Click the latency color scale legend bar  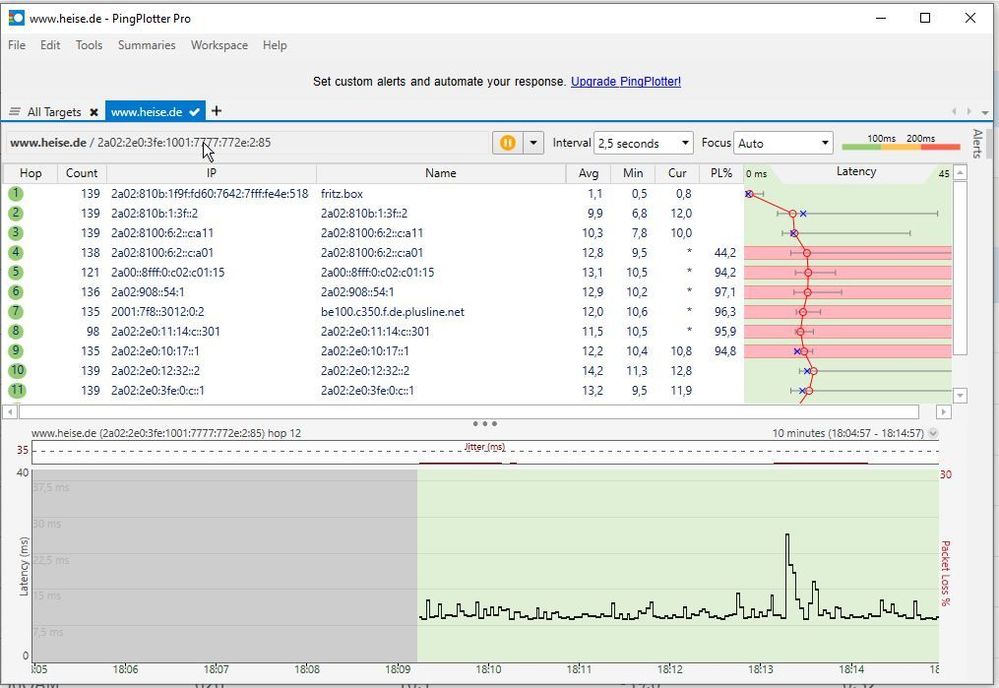click(x=900, y=145)
